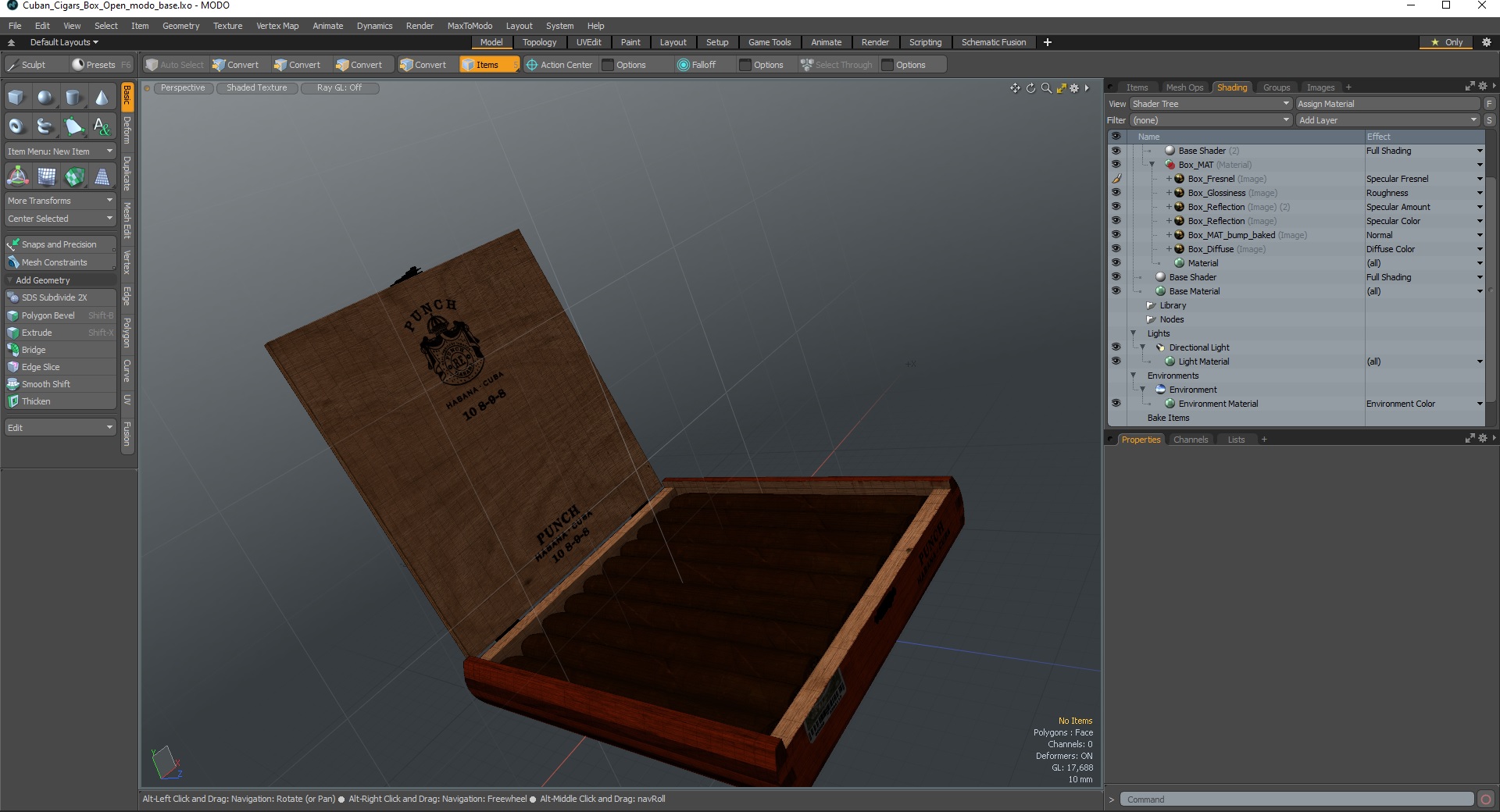Switch to the Channels tab
The width and height of the screenshot is (1500, 812).
click(x=1191, y=440)
